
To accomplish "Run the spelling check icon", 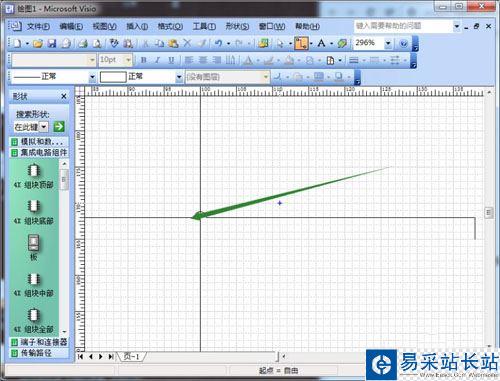I will (x=114, y=43).
